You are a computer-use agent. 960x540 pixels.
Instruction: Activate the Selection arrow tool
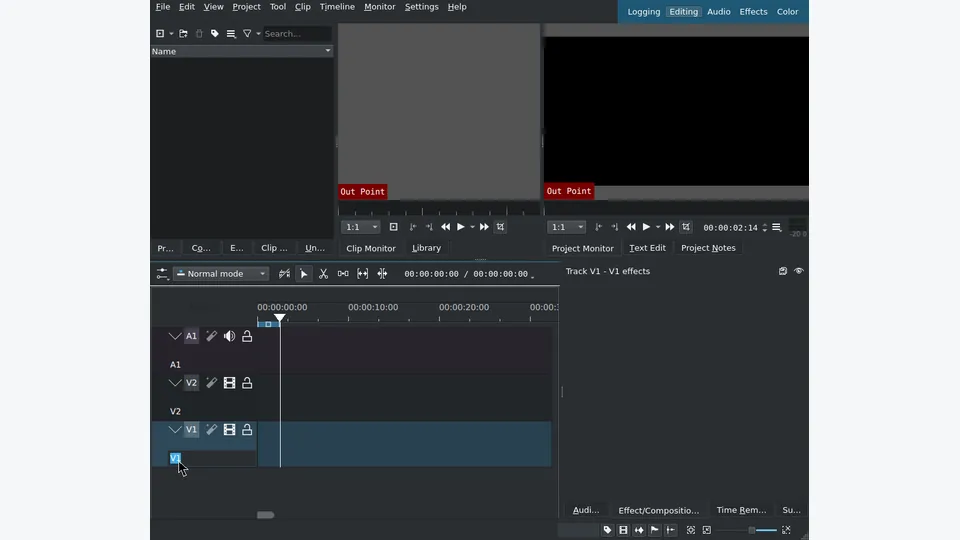pos(304,274)
